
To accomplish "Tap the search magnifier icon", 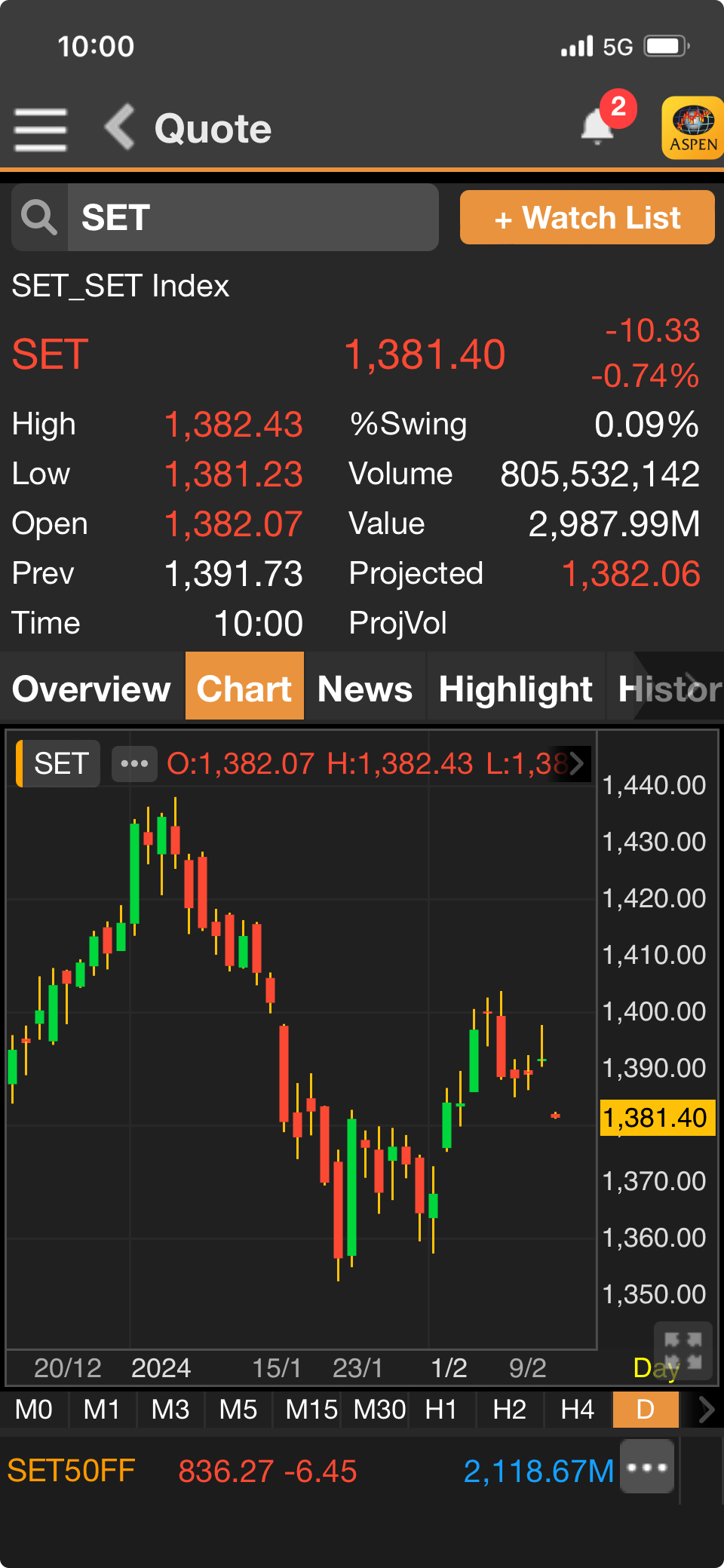I will [x=39, y=217].
